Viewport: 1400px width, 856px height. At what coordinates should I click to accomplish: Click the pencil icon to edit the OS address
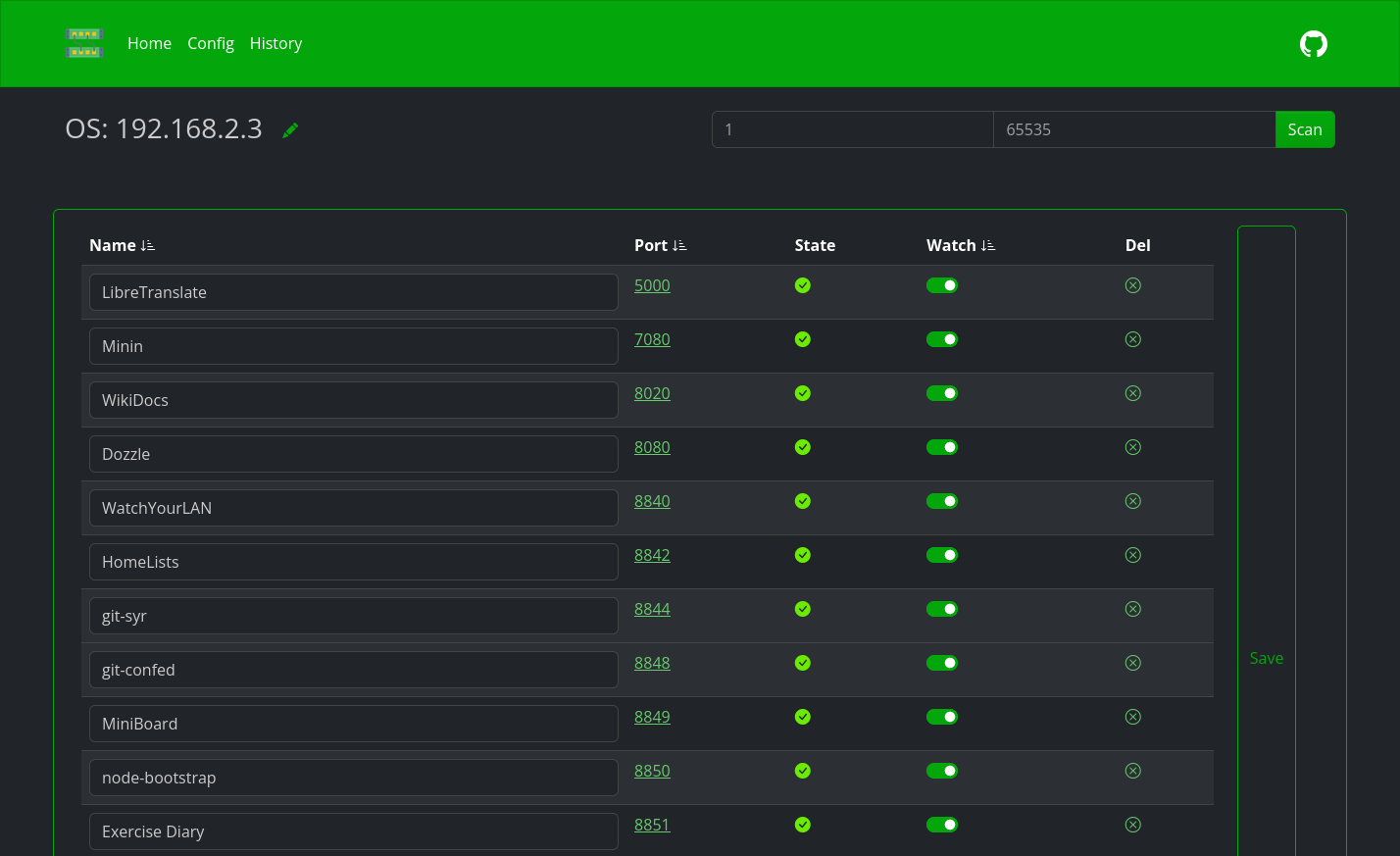[x=290, y=130]
